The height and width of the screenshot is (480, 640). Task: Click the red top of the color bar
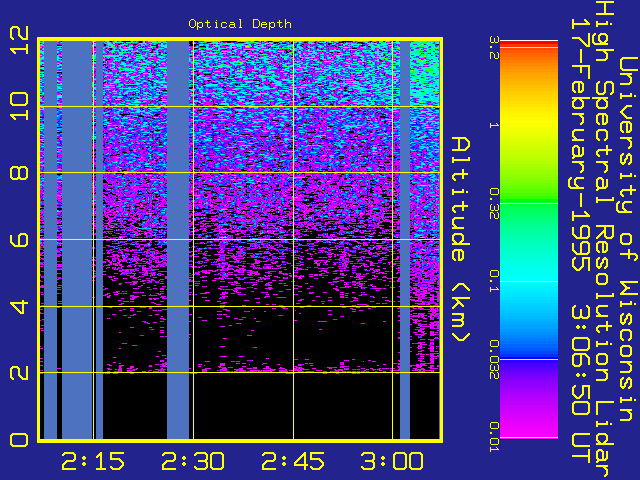coord(529,44)
